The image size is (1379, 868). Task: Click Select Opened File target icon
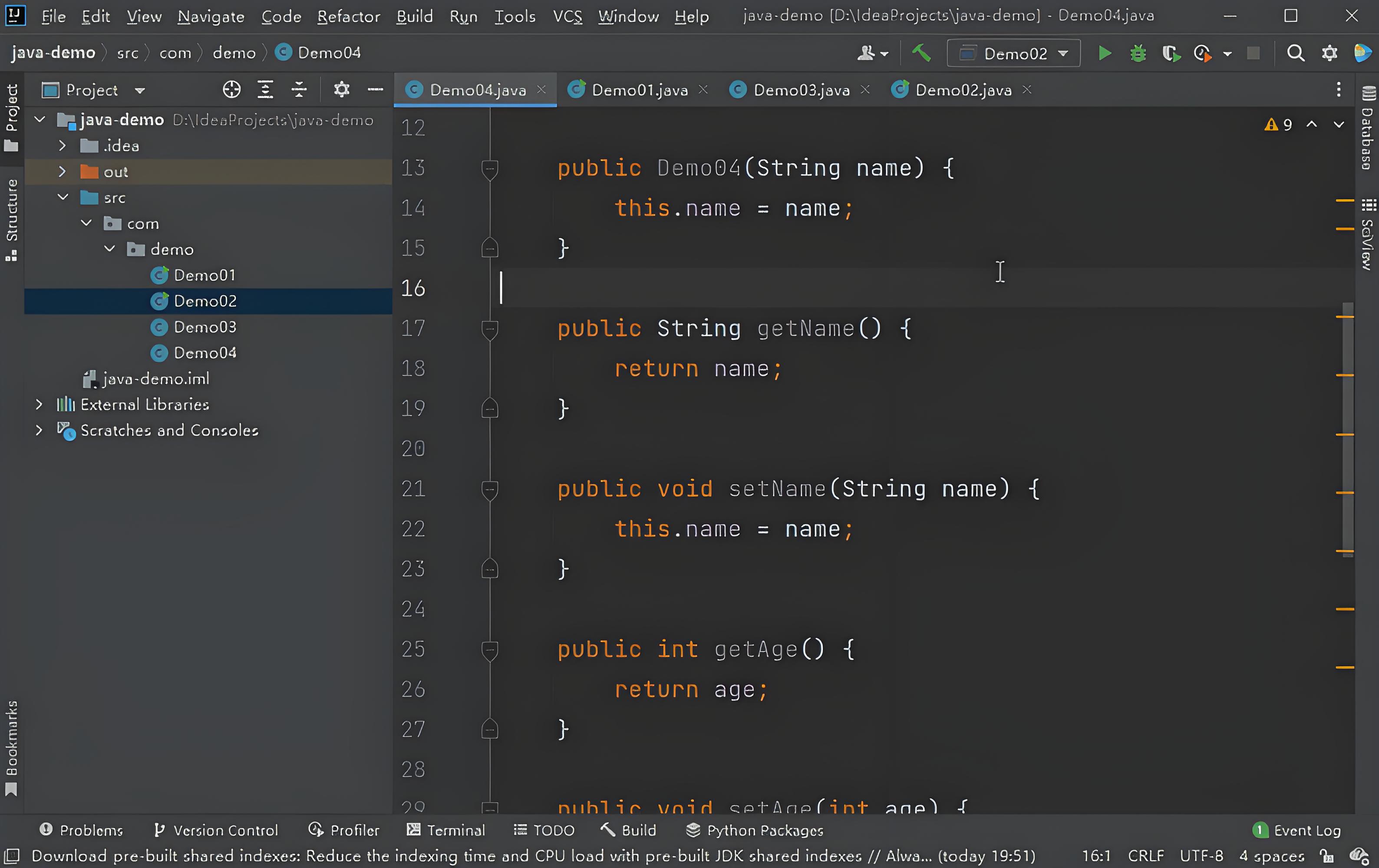pos(231,89)
